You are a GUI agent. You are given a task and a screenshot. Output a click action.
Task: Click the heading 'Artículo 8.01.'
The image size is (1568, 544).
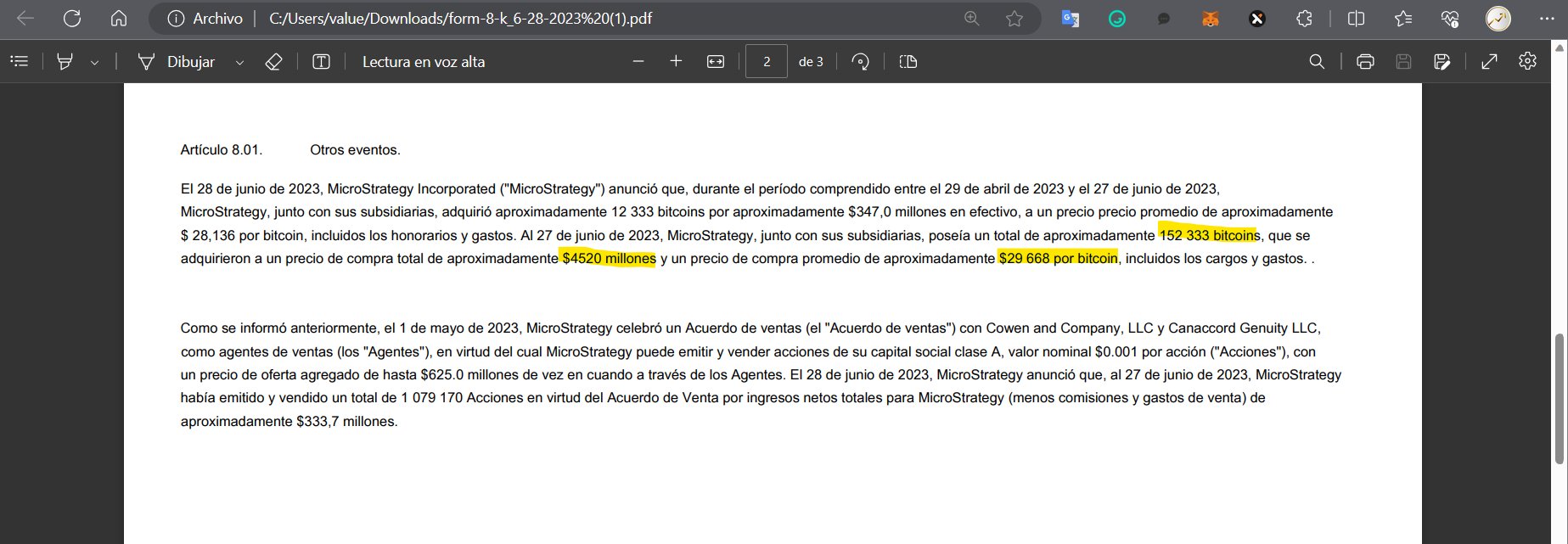222,149
